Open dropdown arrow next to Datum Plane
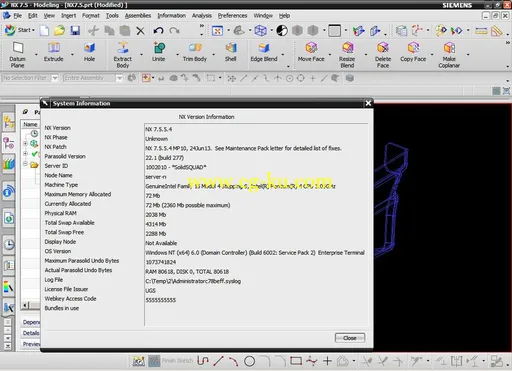512x371 pixels. tap(36, 55)
